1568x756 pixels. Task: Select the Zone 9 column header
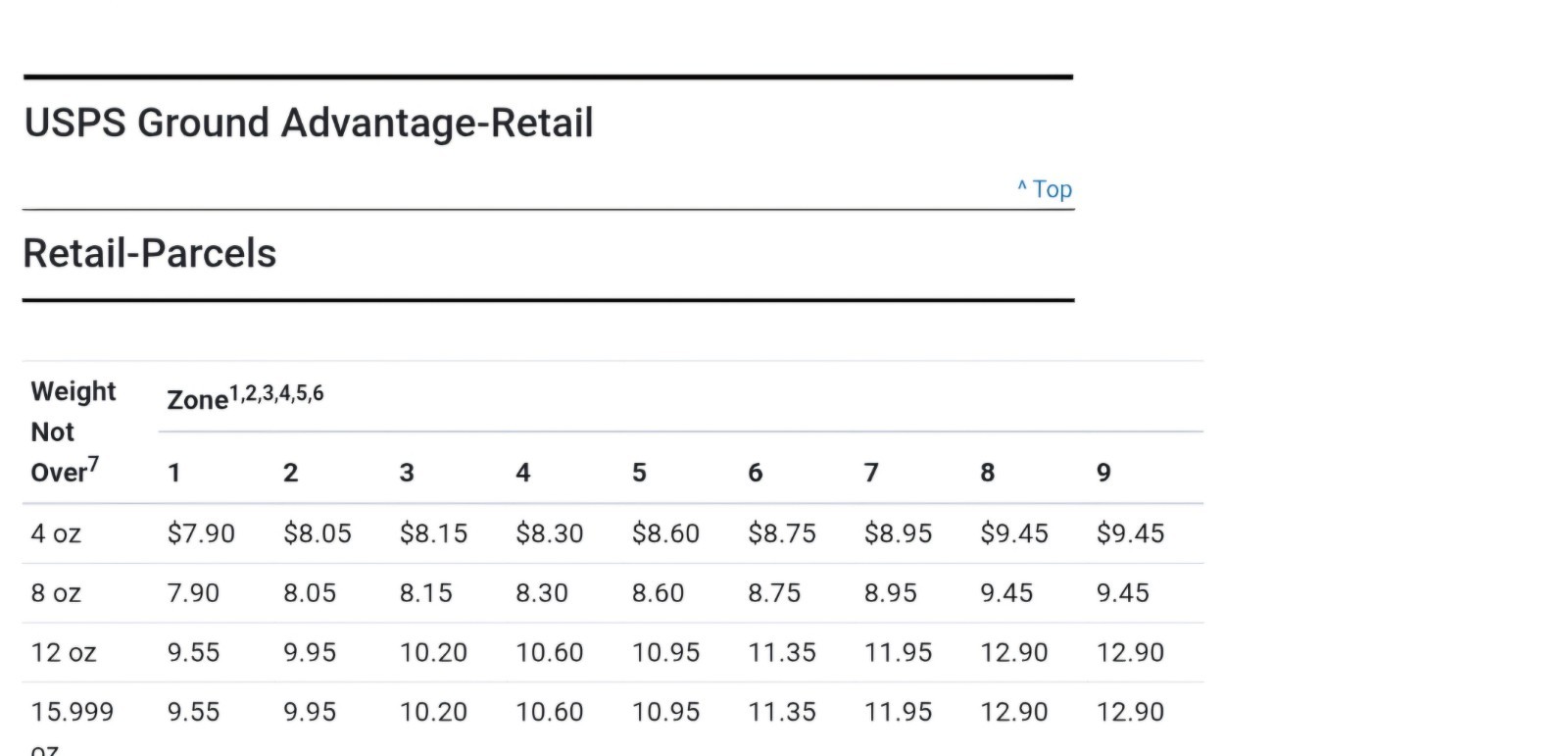coord(1103,473)
